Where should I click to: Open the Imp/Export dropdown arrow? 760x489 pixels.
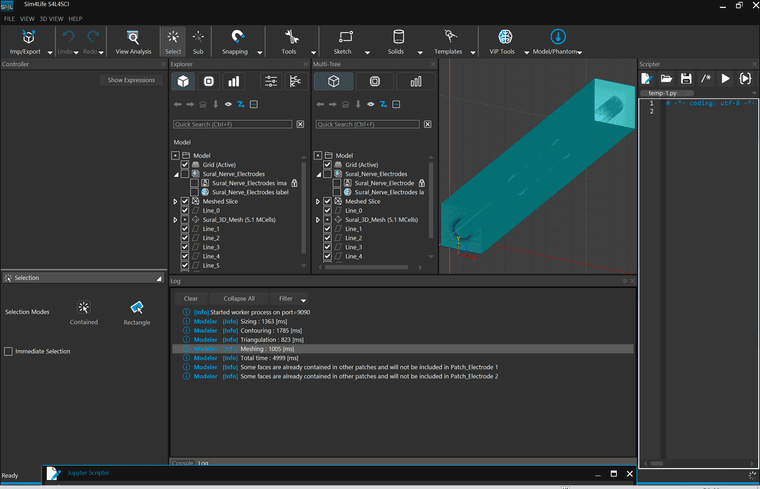[x=49, y=52]
